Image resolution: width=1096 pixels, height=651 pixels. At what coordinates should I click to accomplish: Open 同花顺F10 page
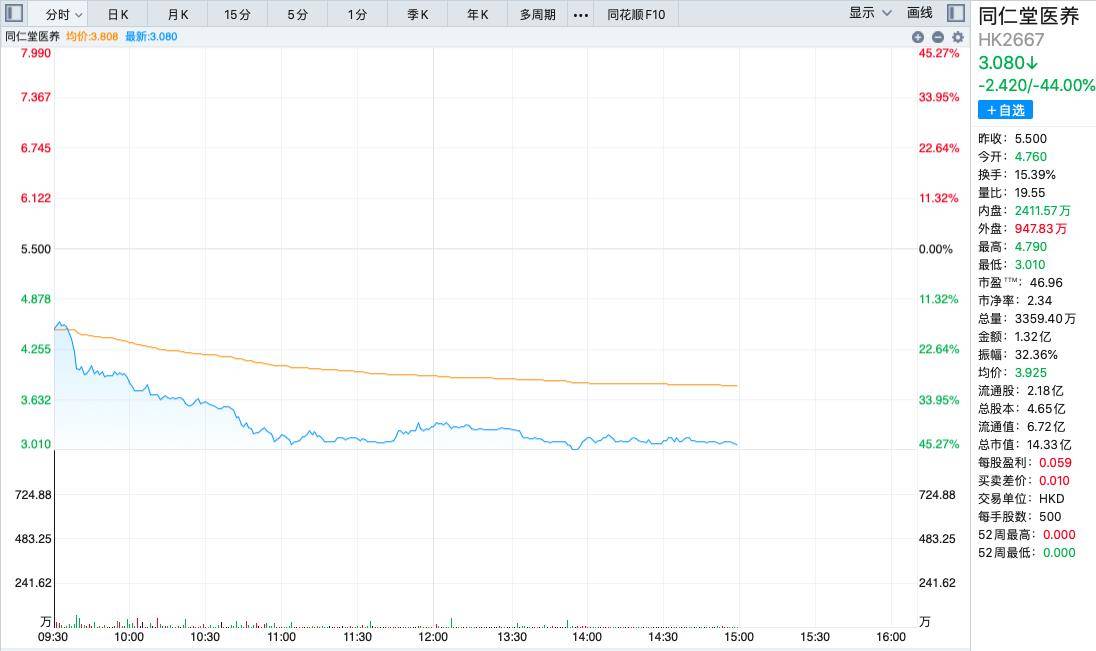(x=636, y=14)
